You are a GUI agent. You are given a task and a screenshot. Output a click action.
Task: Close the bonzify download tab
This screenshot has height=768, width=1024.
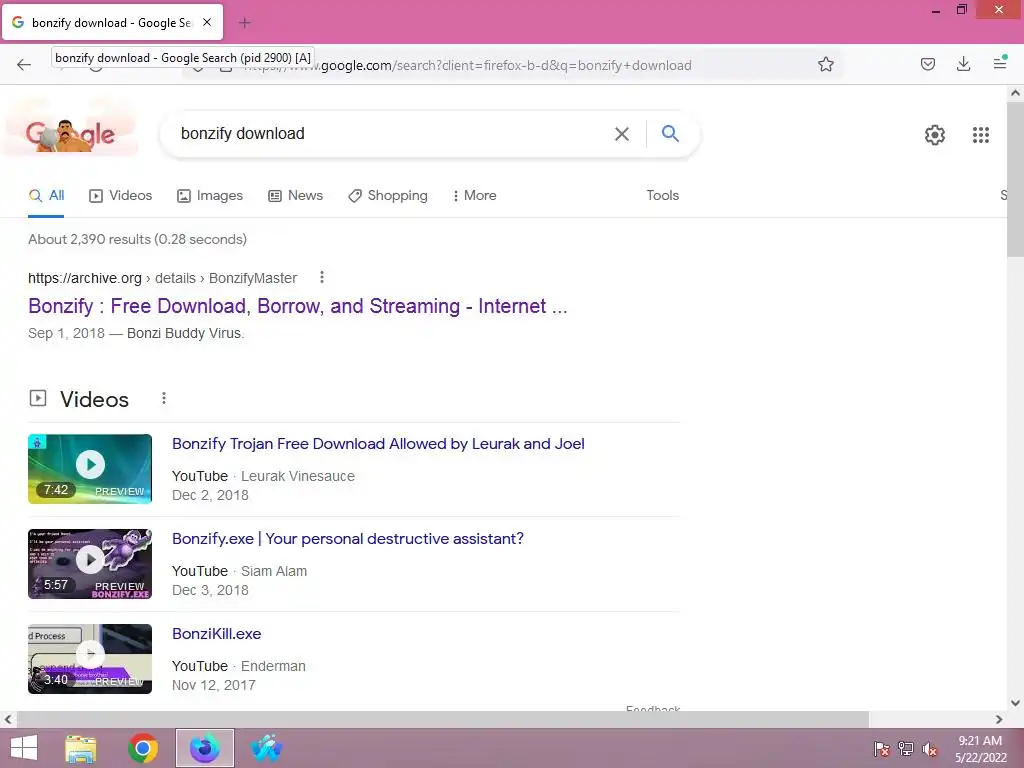(x=207, y=22)
